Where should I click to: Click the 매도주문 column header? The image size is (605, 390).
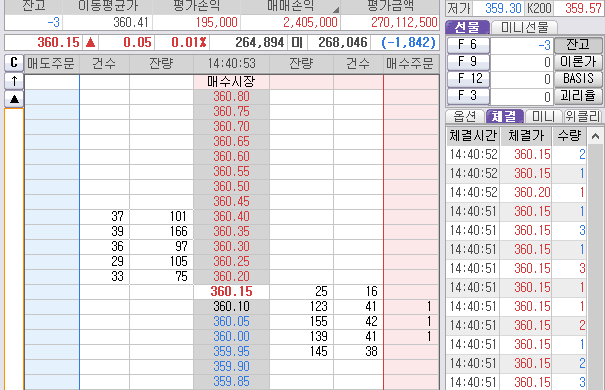(x=52, y=64)
